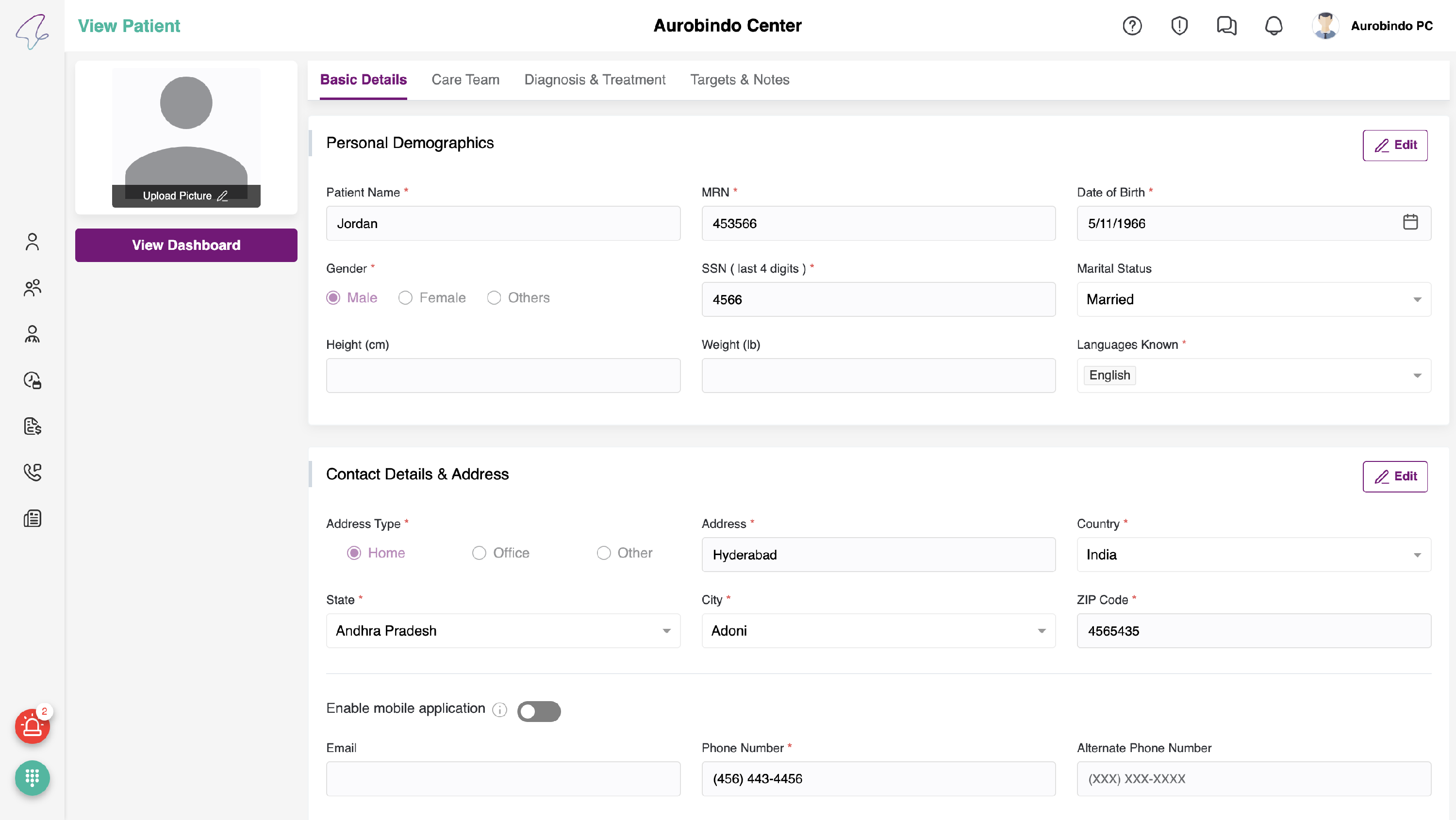Open the State dropdown
This screenshot has height=820, width=1456.
(x=502, y=631)
